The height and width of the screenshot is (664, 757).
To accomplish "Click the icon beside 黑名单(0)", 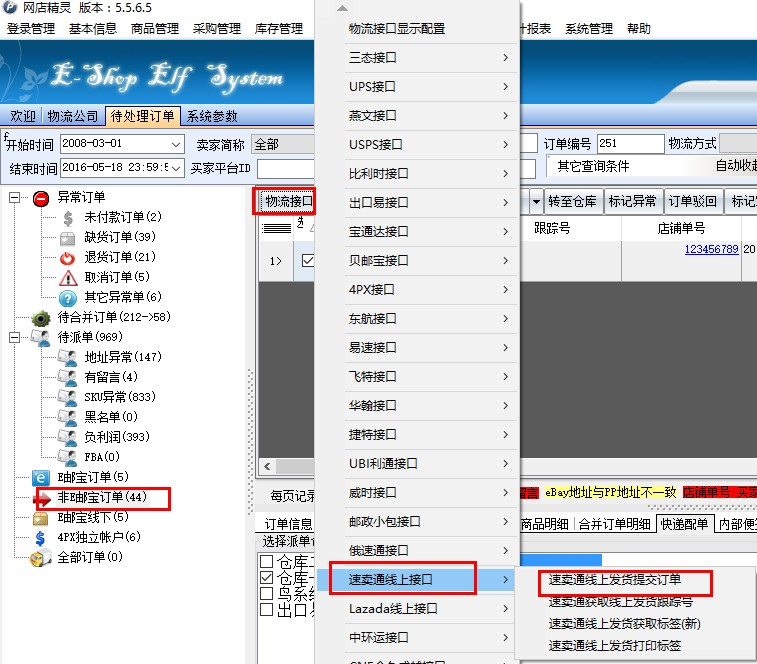I will (68, 417).
